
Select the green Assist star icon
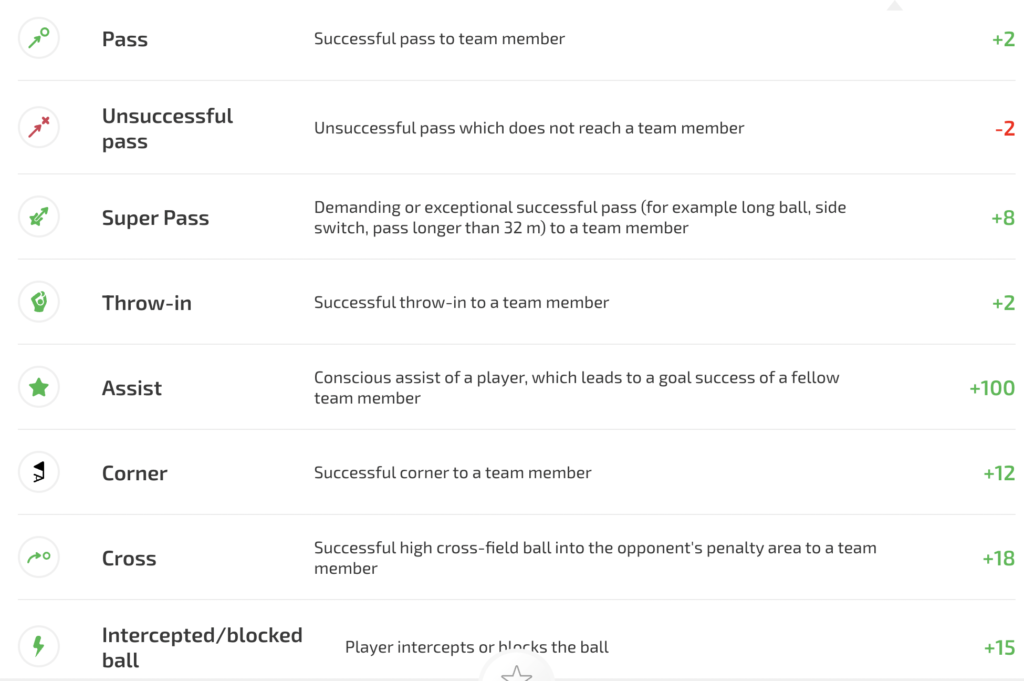pos(38,388)
